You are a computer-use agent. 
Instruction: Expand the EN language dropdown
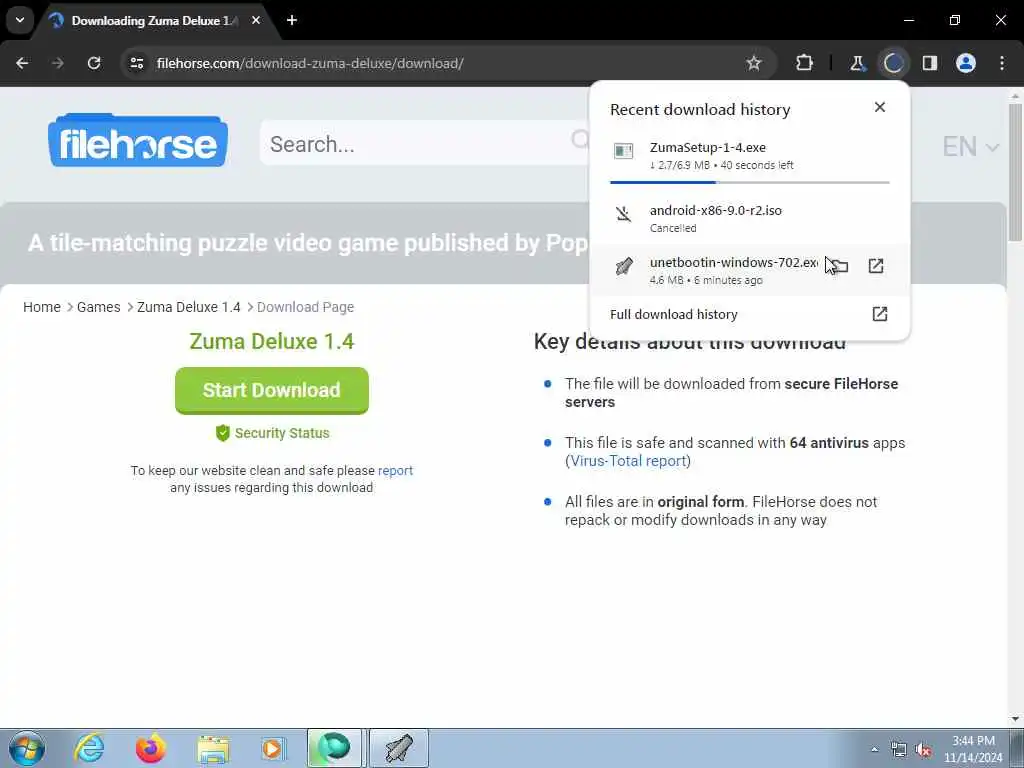coord(970,146)
